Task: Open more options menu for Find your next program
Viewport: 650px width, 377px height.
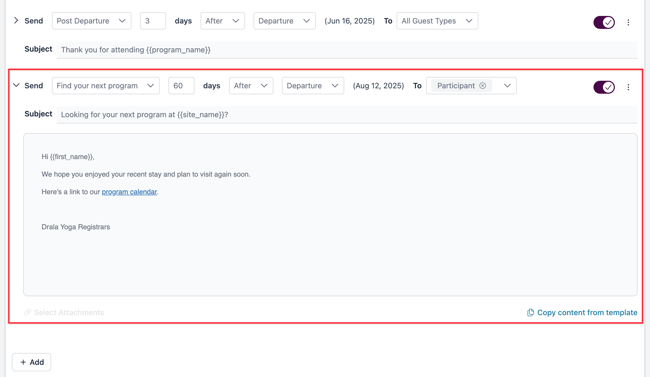Action: (628, 87)
